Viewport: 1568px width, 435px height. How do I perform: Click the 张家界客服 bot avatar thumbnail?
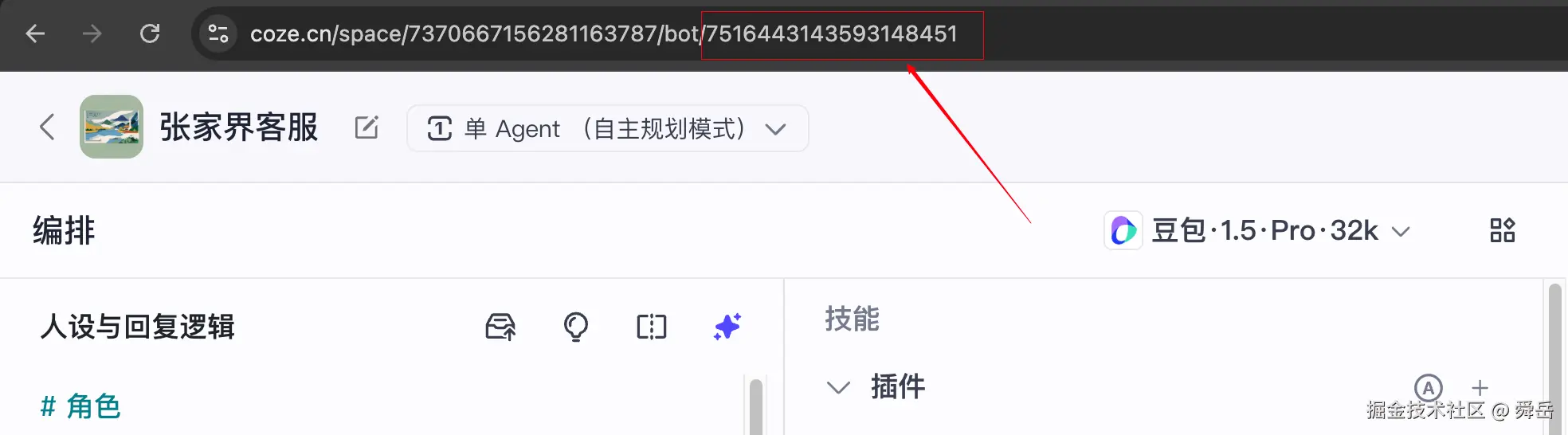point(112,127)
